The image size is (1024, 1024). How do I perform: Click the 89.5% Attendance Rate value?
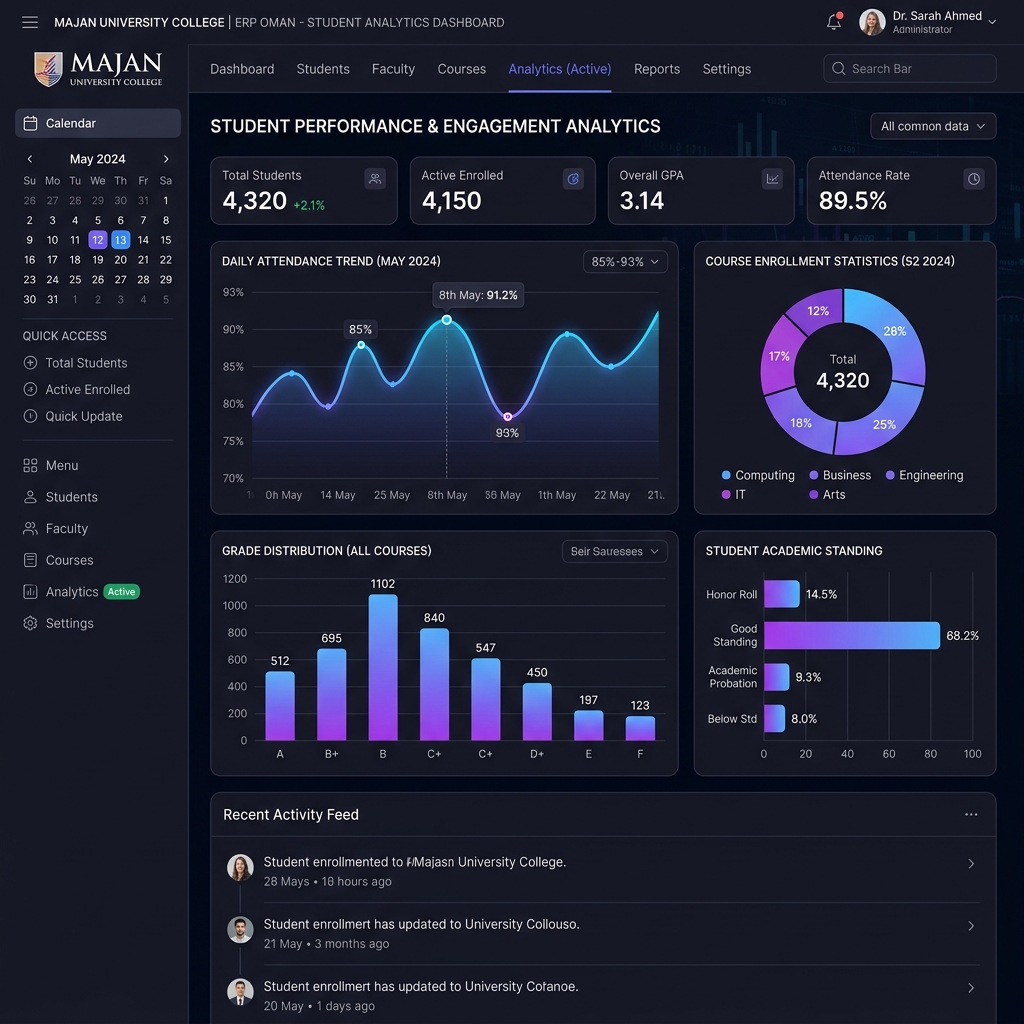point(852,200)
